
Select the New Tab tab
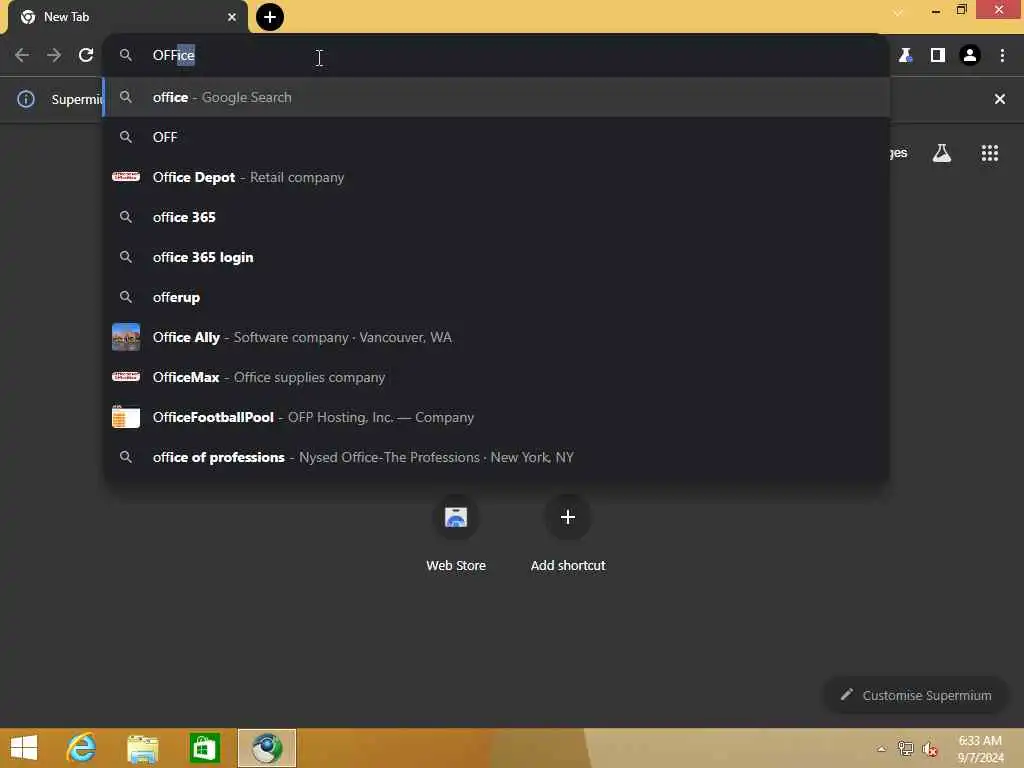[x=128, y=17]
